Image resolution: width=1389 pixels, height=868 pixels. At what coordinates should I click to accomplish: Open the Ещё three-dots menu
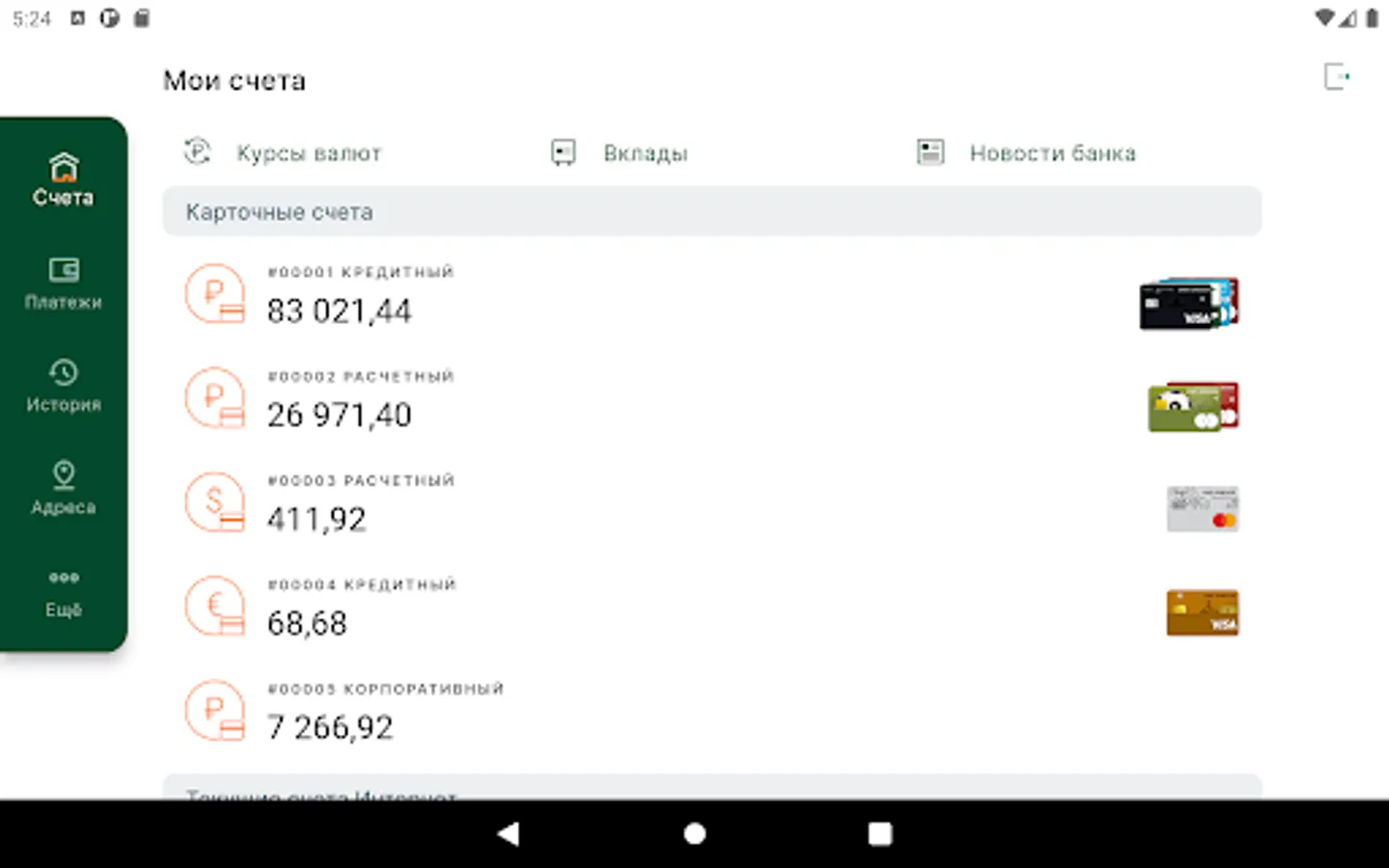[64, 578]
